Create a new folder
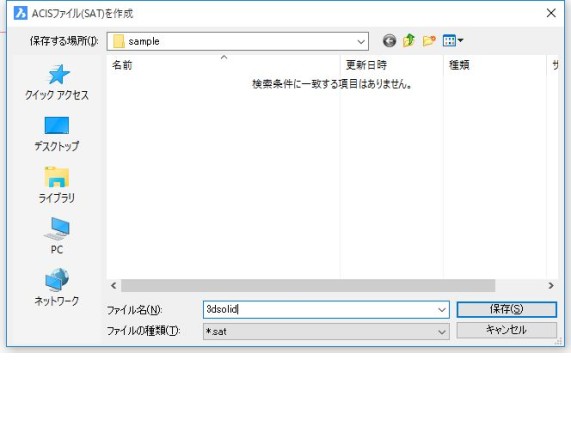 (x=429, y=41)
